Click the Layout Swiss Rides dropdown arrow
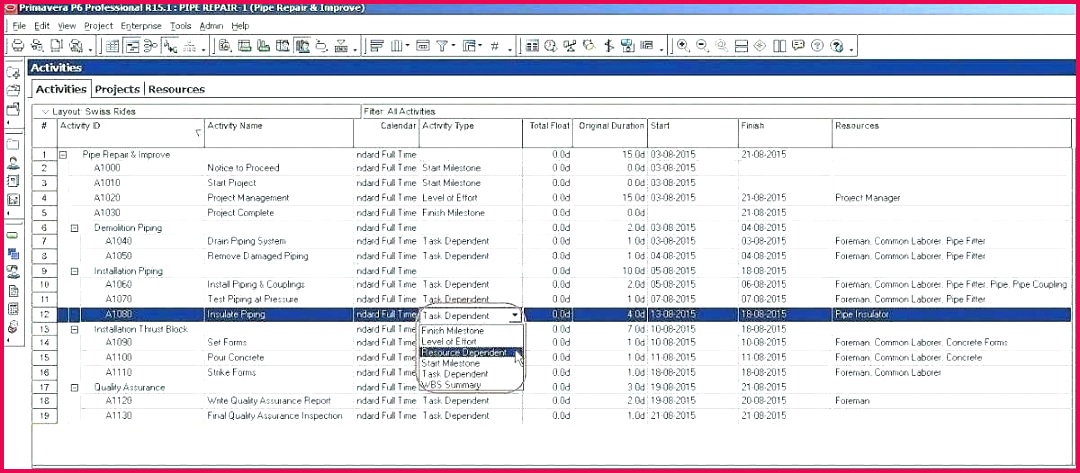Viewport: 1080px width, 473px height. point(45,112)
